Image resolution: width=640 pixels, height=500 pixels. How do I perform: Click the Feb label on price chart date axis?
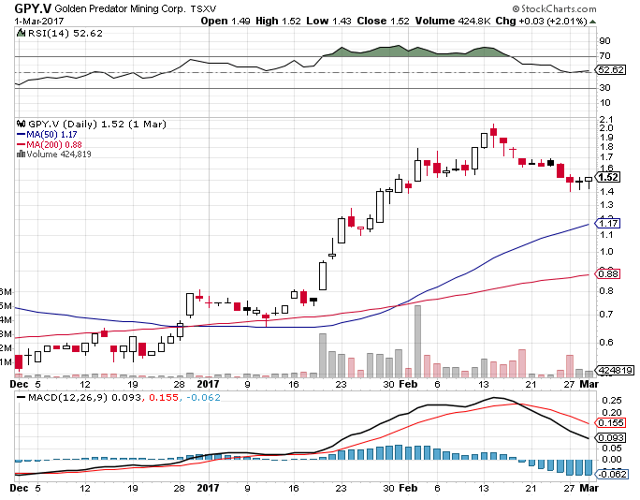click(408, 384)
